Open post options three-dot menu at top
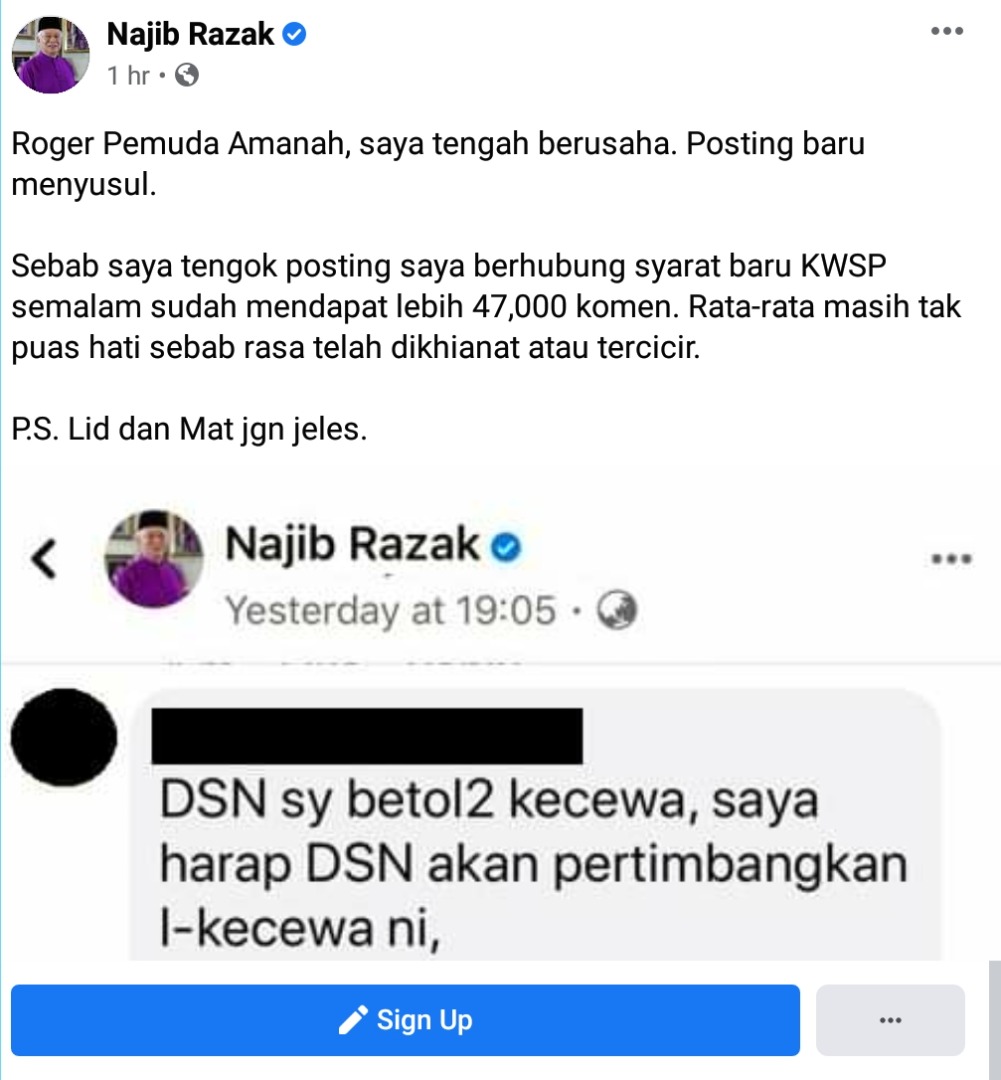The width and height of the screenshot is (1001, 1080). pos(947,31)
